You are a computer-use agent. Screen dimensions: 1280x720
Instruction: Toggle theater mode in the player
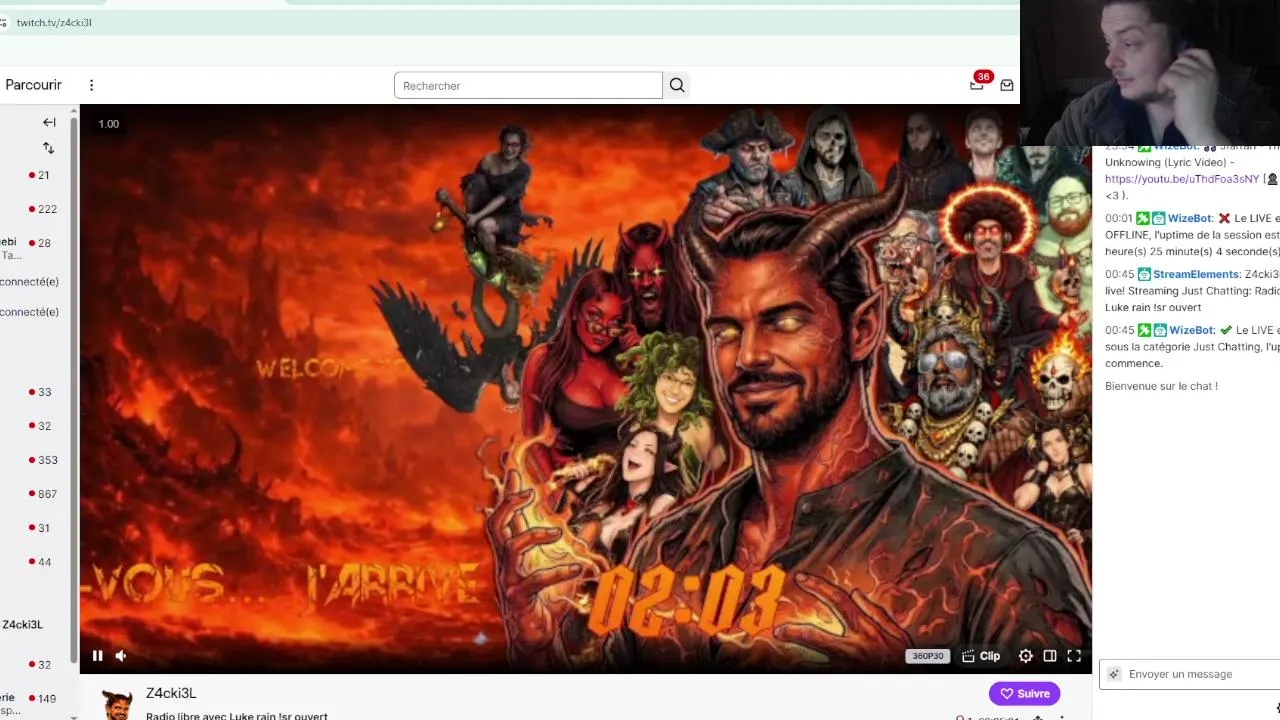click(x=1050, y=656)
